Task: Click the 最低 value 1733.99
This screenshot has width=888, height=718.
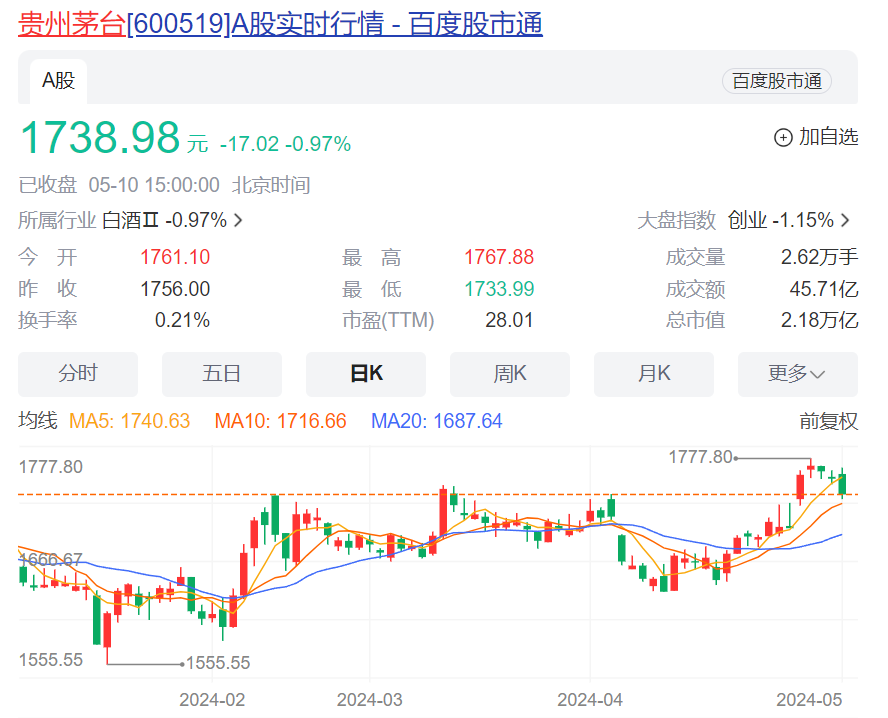Action: (499, 289)
